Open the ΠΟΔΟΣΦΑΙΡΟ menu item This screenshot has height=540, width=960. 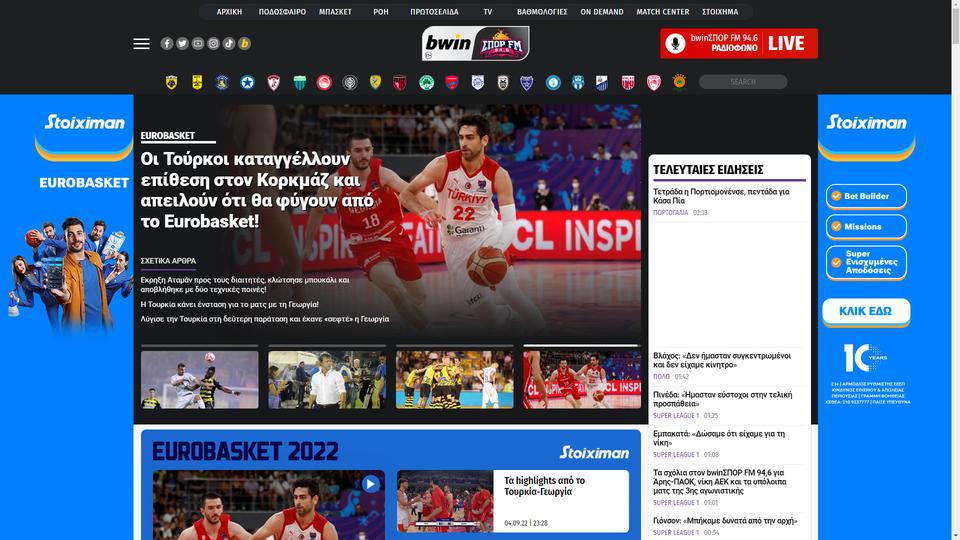[282, 12]
